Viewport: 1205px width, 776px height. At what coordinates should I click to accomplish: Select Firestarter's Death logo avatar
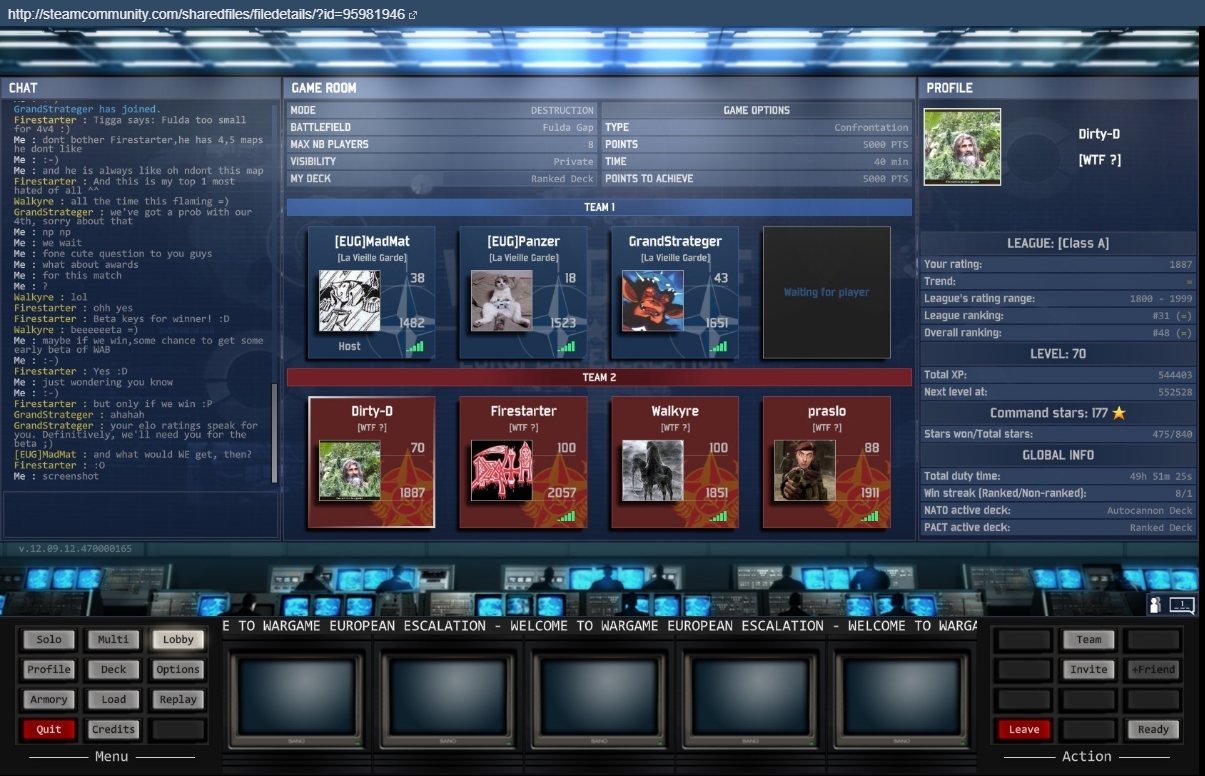coord(501,471)
